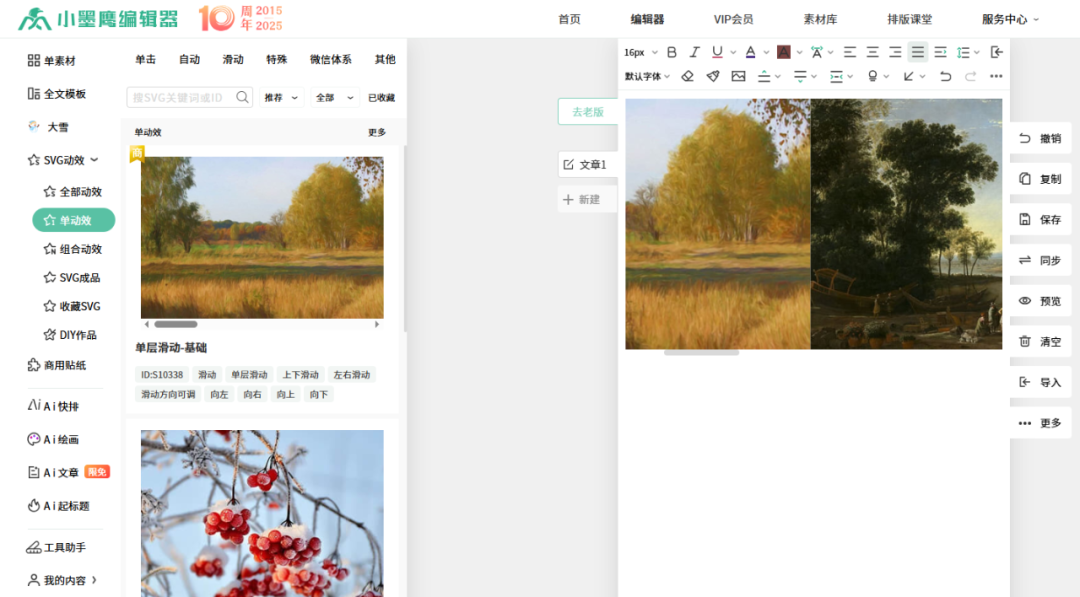Image resolution: width=1080 pixels, height=597 pixels.
Task: Expand the line height dropdown arrow
Action: [x=977, y=52]
